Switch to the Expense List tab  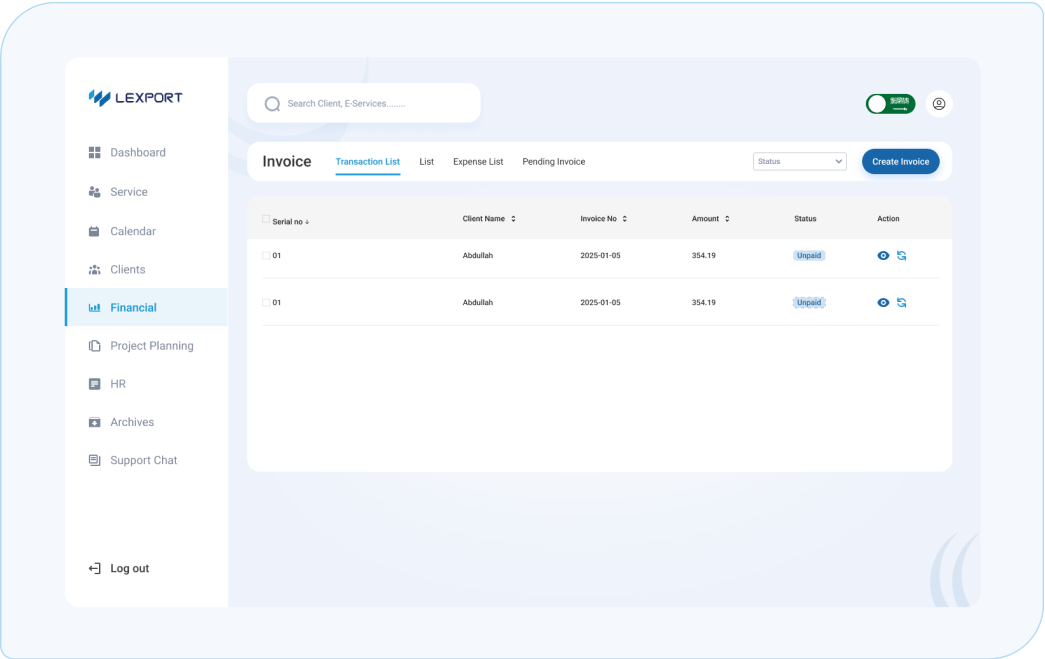click(x=478, y=162)
